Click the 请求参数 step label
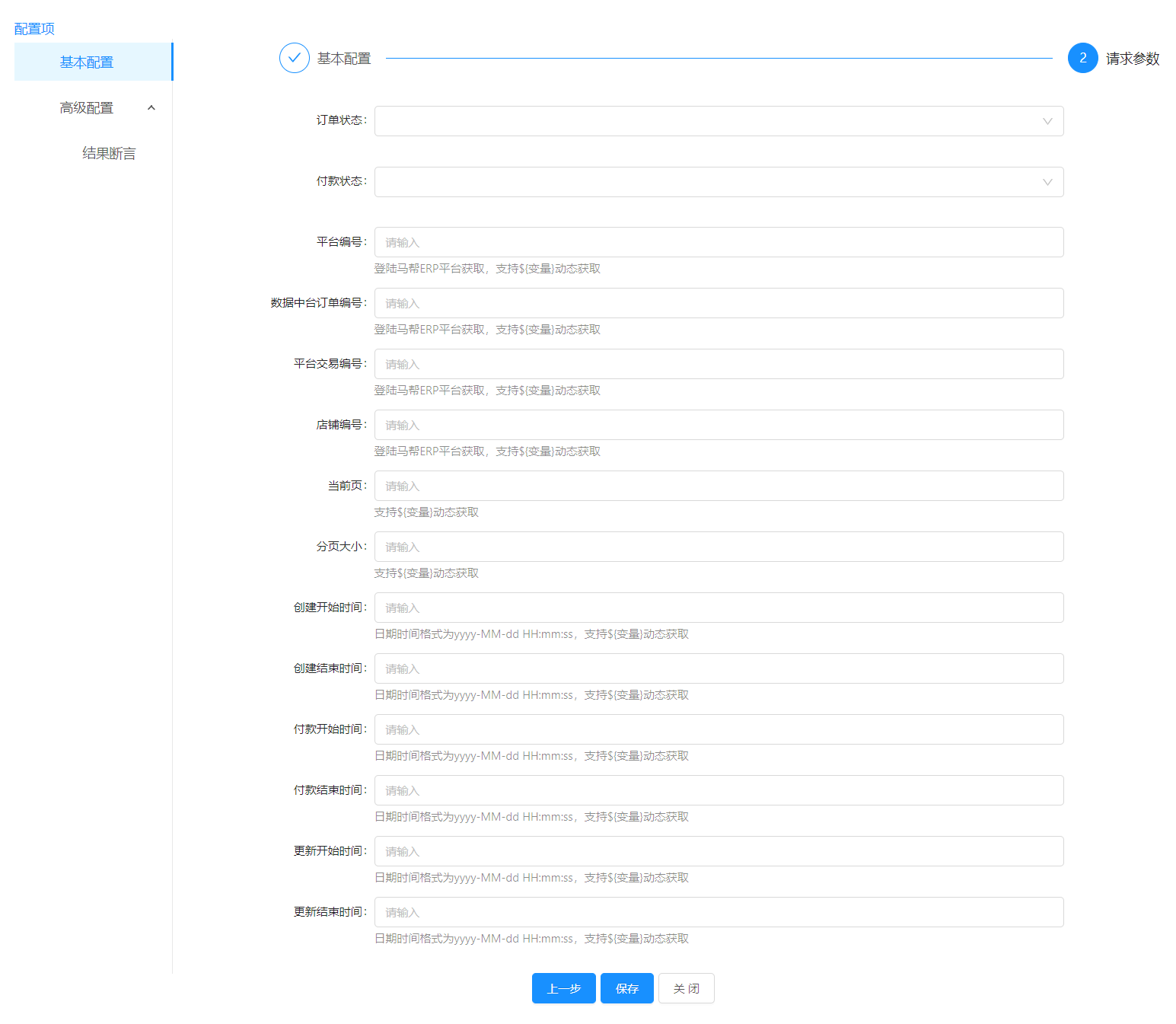 1132,59
